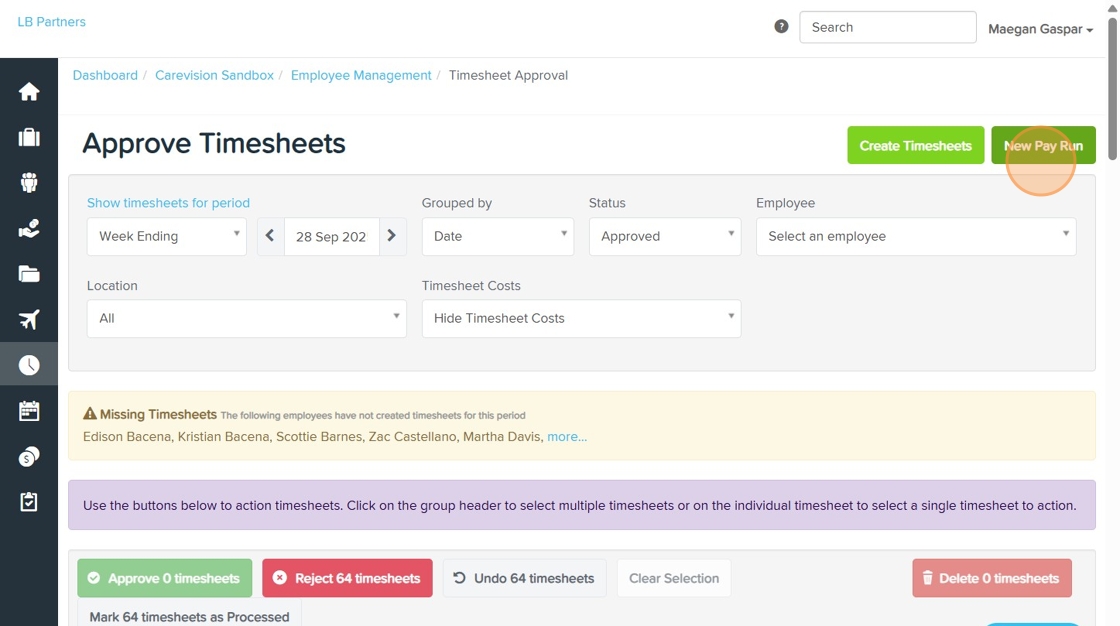The width and height of the screenshot is (1120, 626).
Task: Expand the Status dropdown showing Approved
Action: [x=665, y=236]
